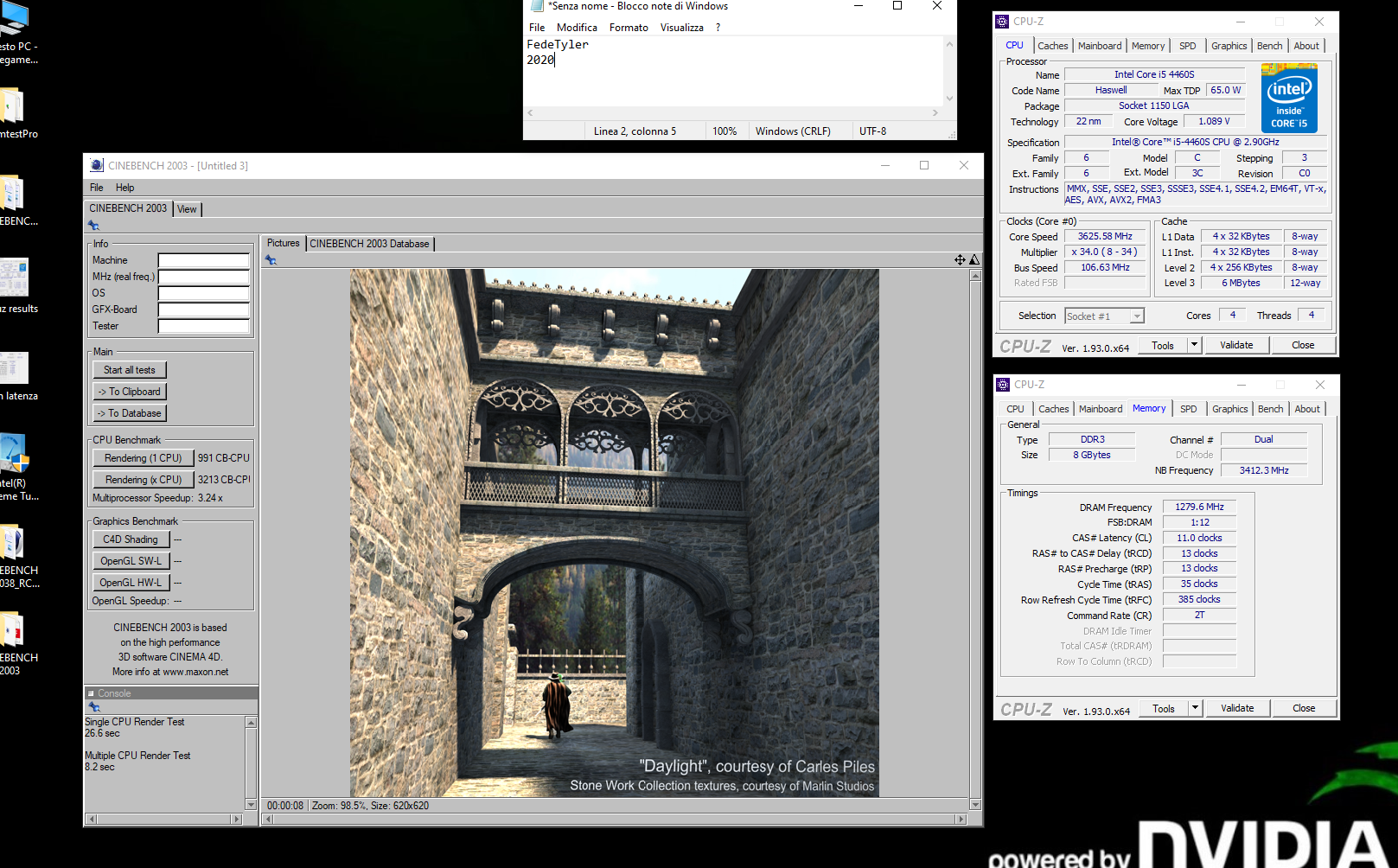Click Validate in top CPU-Z window
This screenshot has height=868, width=1398.
pyautogui.click(x=1236, y=345)
